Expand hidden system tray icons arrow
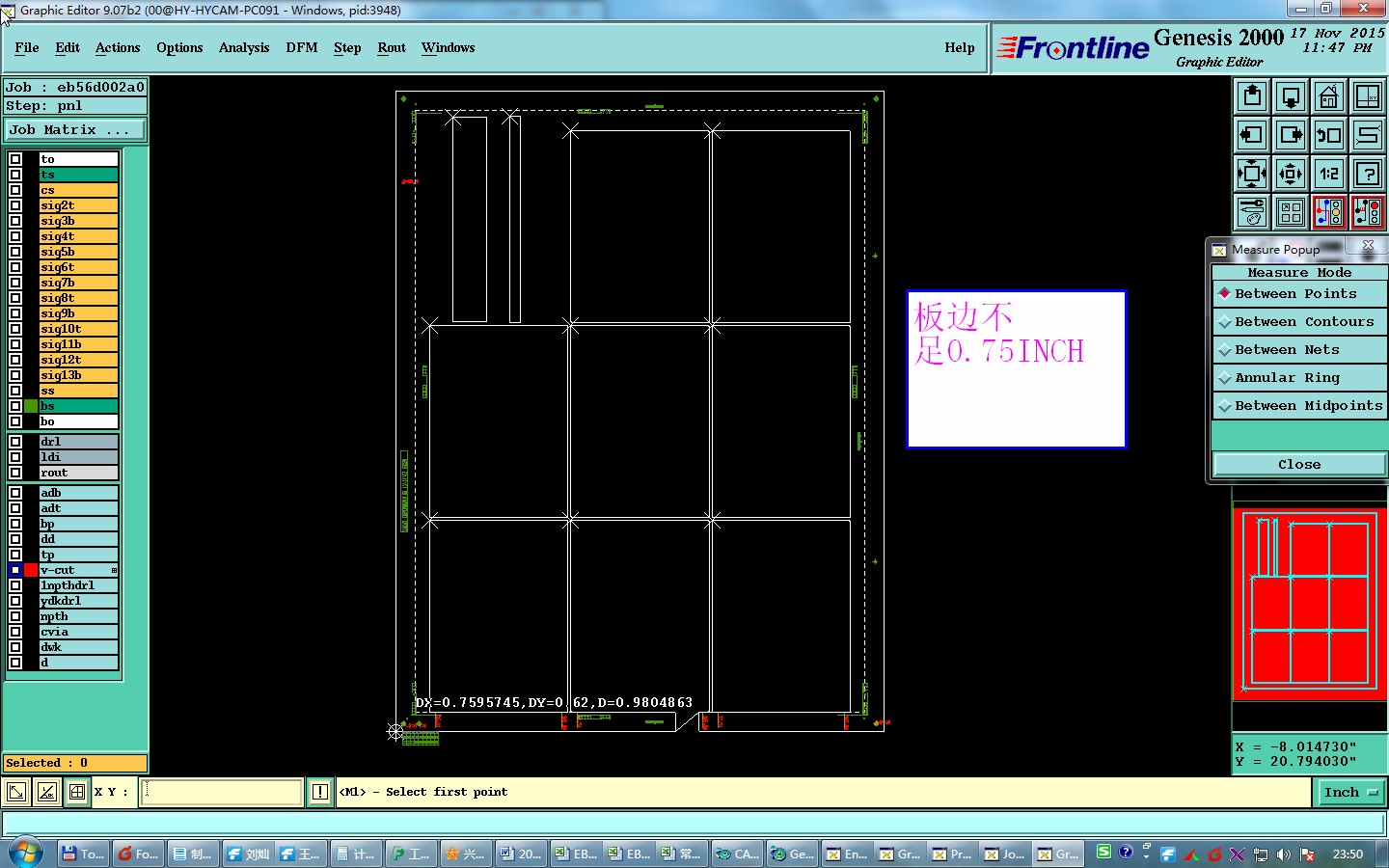Viewport: 1389px width, 868px height. tap(1146, 854)
